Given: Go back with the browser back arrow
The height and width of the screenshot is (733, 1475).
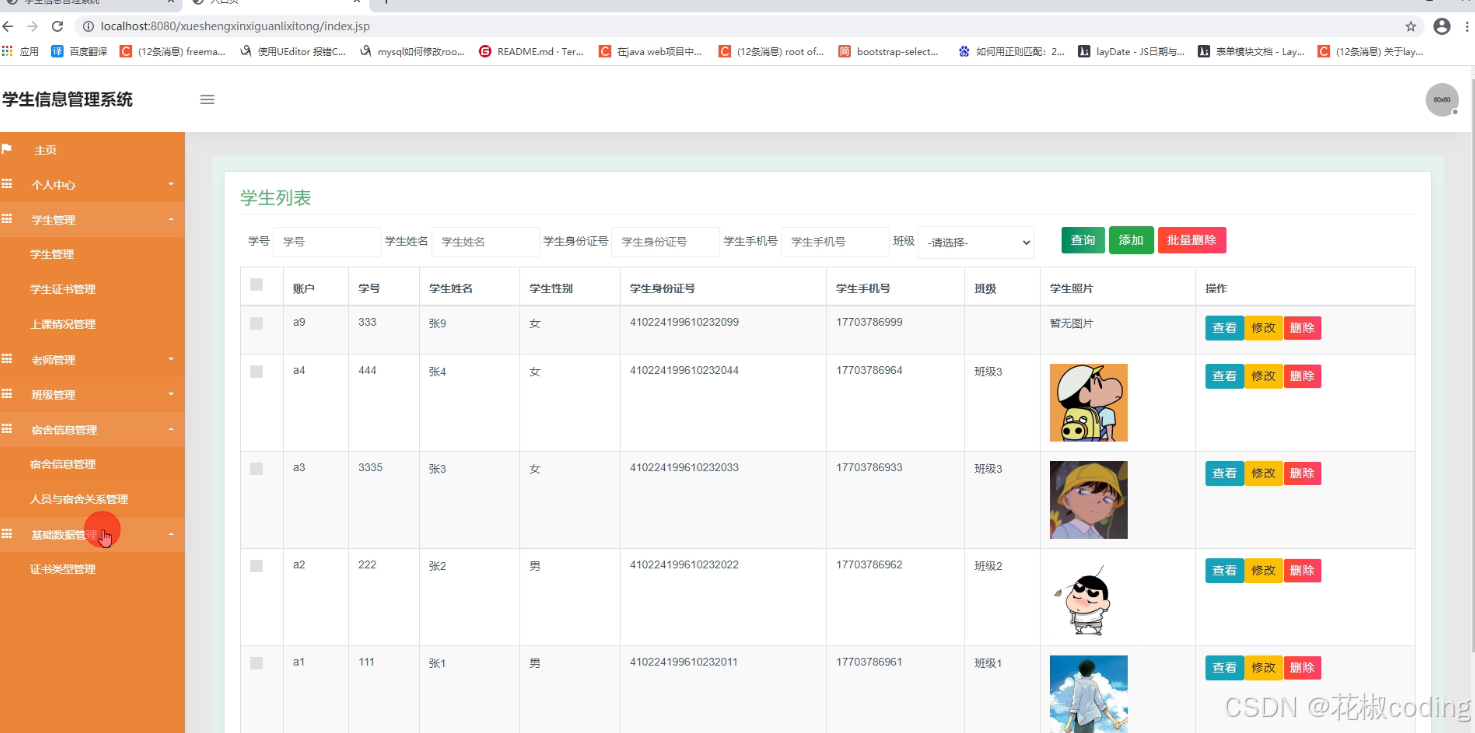Looking at the screenshot, I should [x=9, y=26].
